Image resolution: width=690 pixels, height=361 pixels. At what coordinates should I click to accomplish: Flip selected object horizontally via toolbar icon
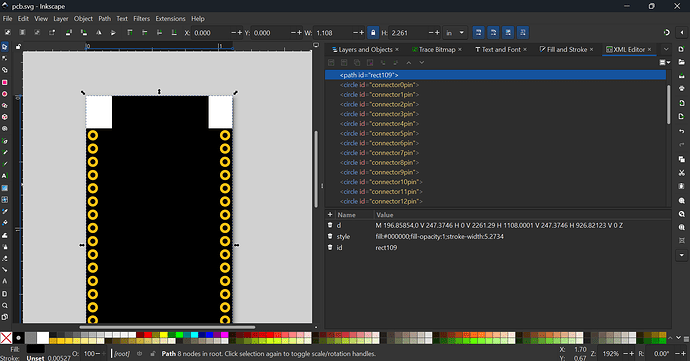[98, 33]
